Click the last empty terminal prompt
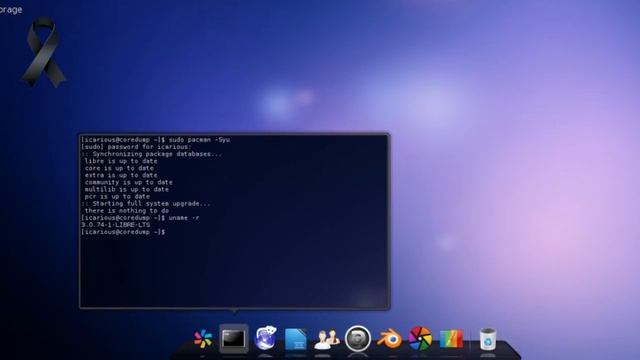Image resolution: width=640 pixels, height=360 pixels. 123,232
